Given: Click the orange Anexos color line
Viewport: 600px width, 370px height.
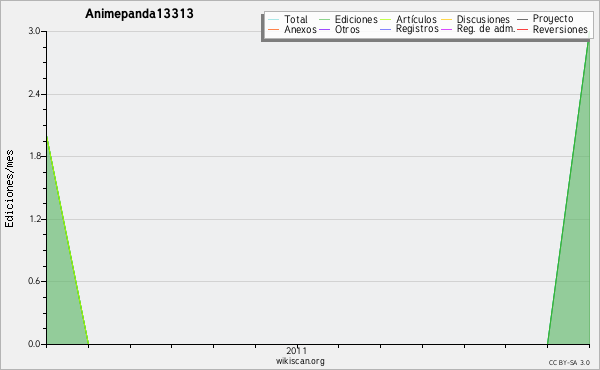Looking at the screenshot, I should click(274, 29).
